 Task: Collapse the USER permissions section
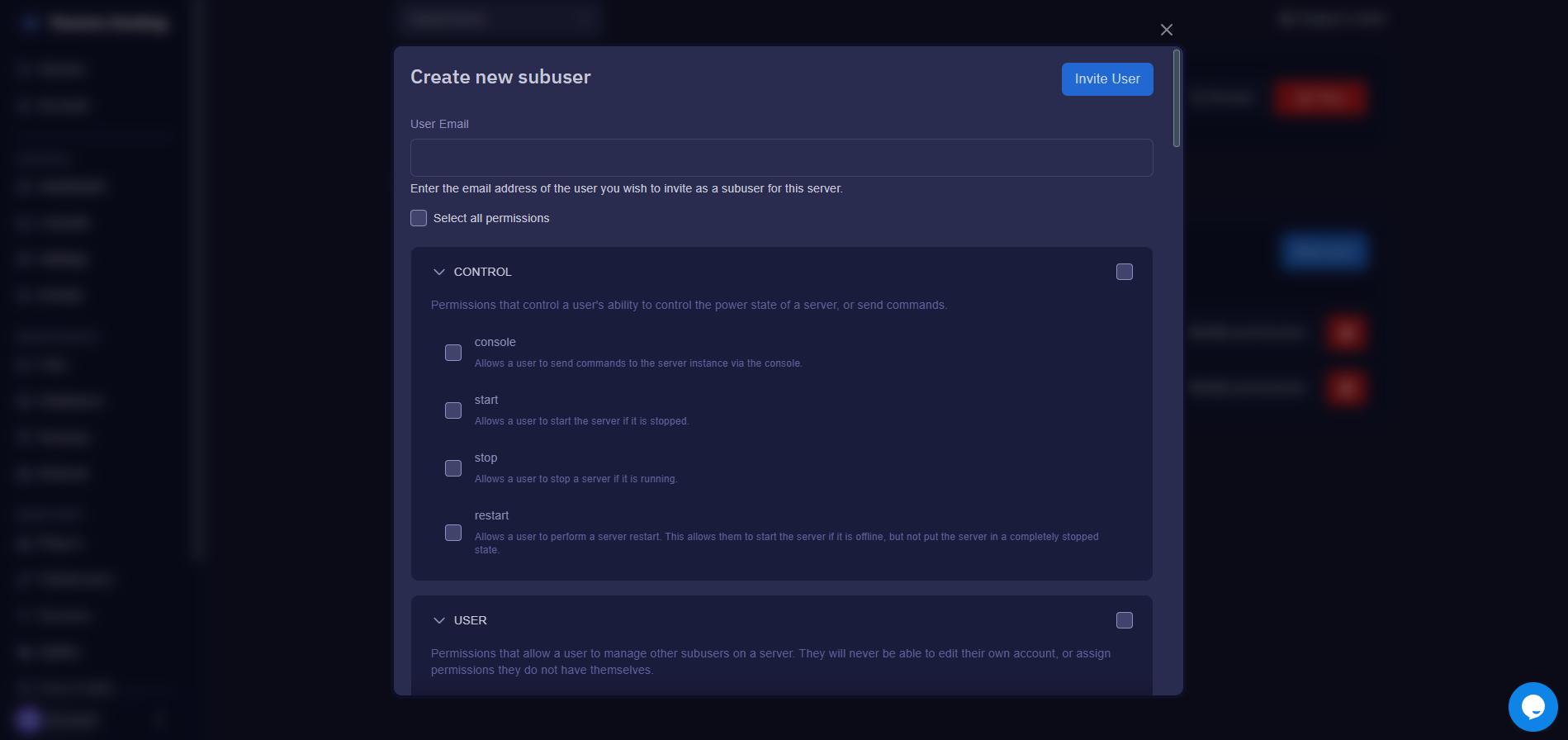pos(439,620)
